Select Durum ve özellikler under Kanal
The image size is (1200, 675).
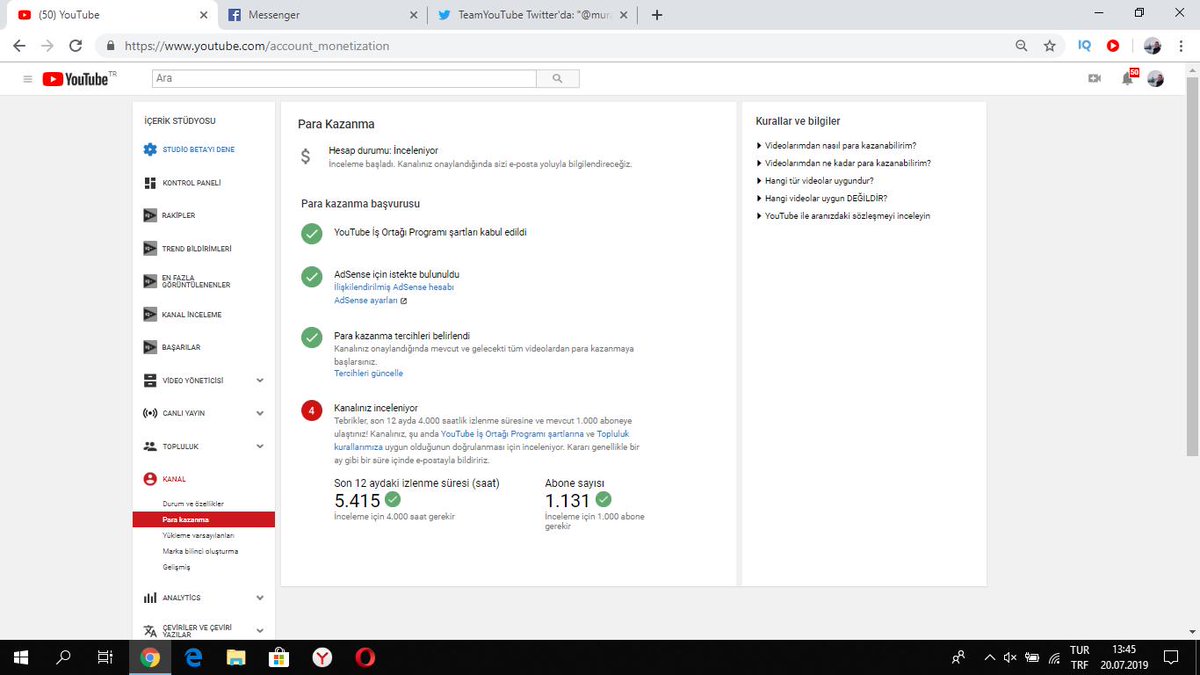point(193,504)
